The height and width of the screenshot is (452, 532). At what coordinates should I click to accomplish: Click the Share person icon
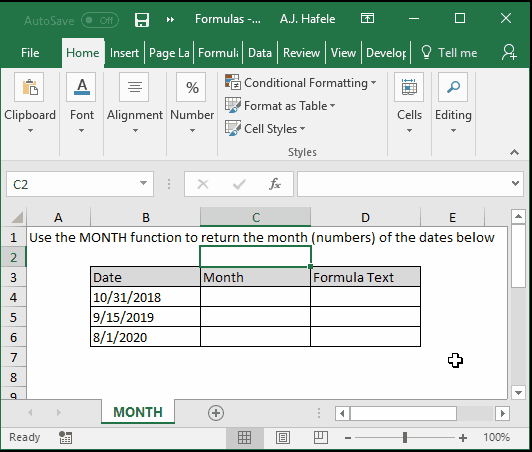pos(509,52)
